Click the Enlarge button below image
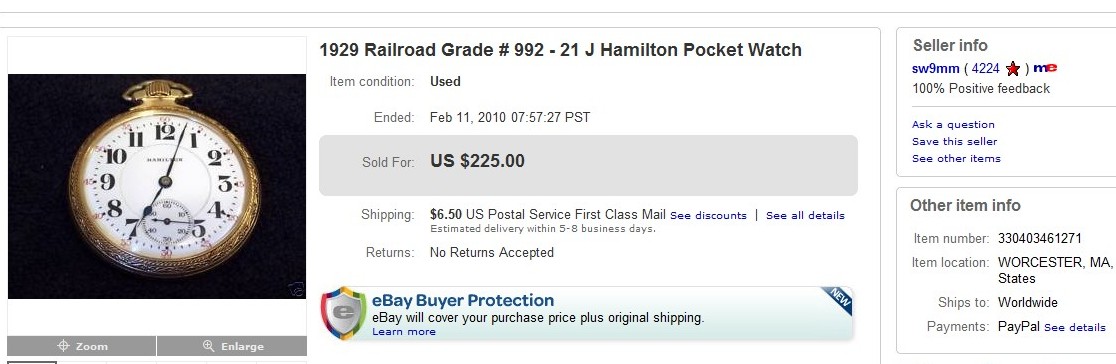This screenshot has width=1116, height=364. point(232,346)
